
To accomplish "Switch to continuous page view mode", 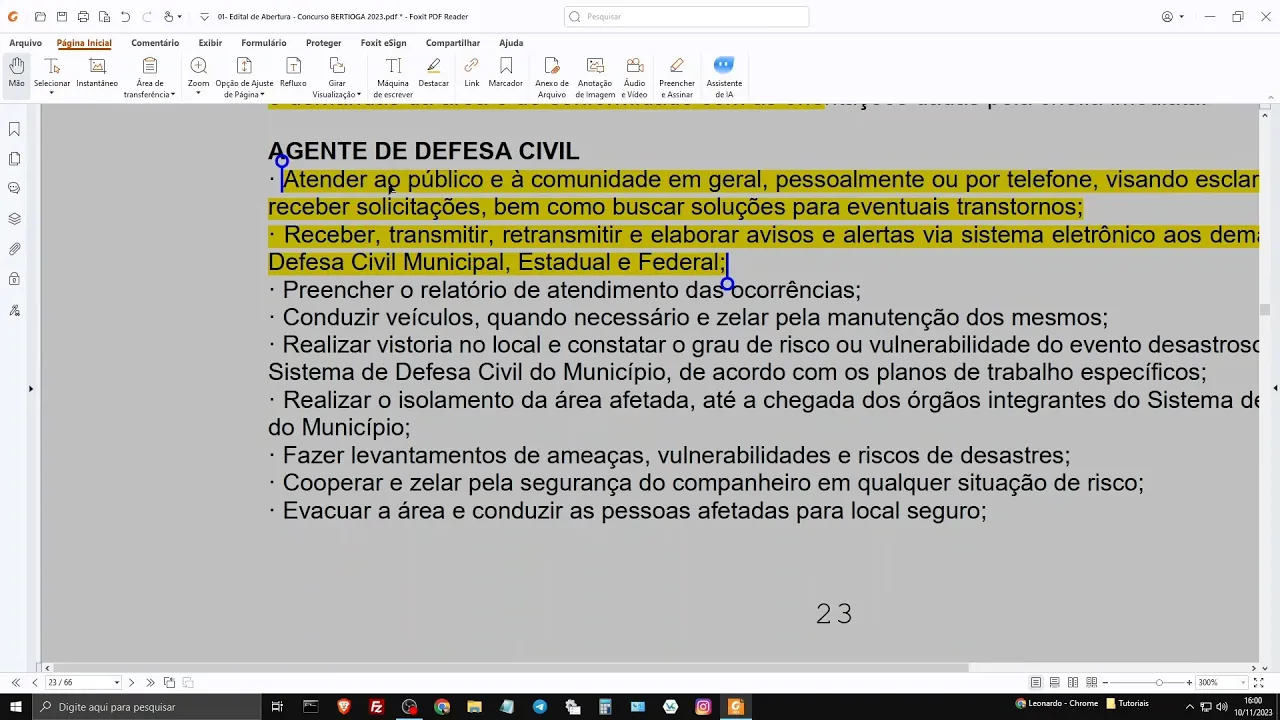I will click(1054, 682).
